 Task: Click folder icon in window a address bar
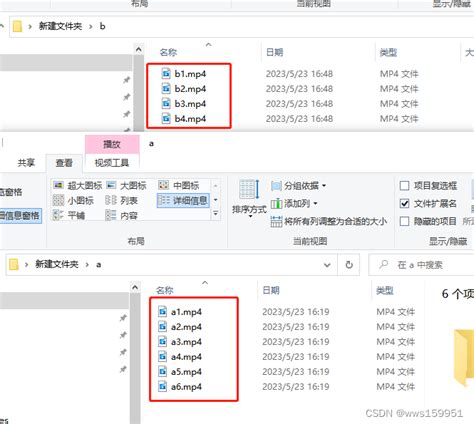click(14, 264)
